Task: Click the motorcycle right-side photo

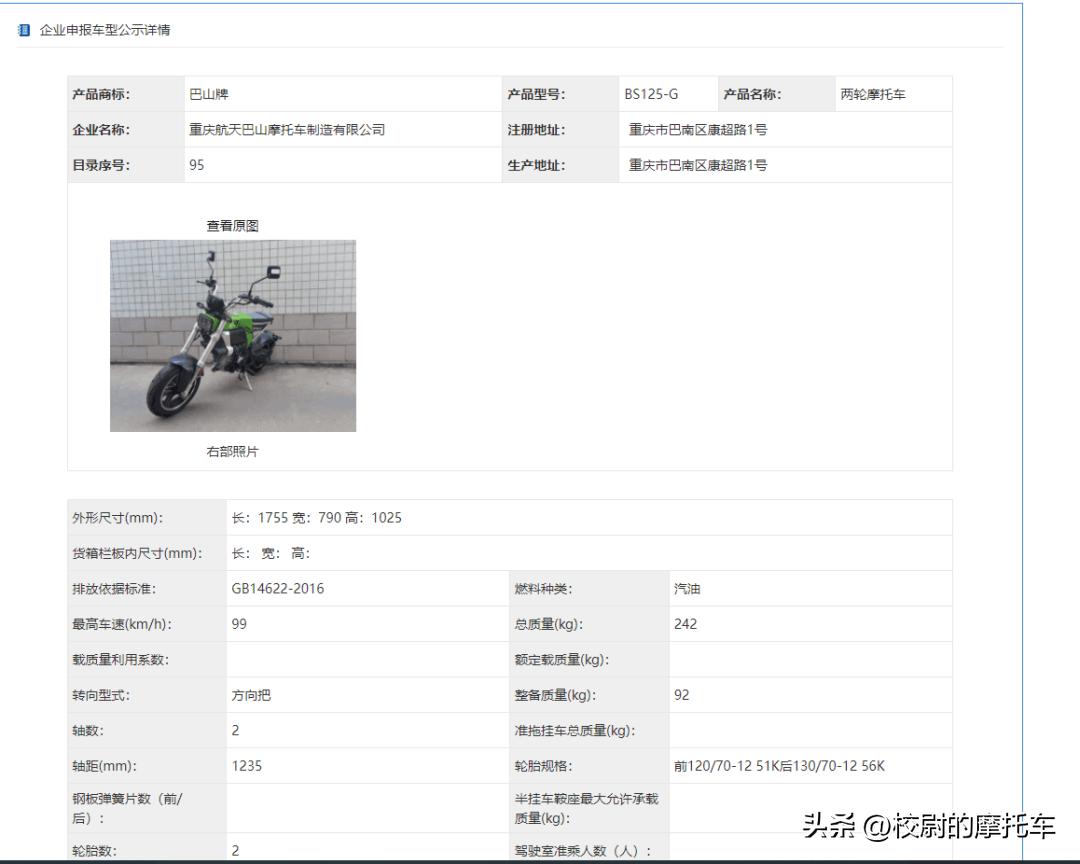Action: [x=233, y=334]
